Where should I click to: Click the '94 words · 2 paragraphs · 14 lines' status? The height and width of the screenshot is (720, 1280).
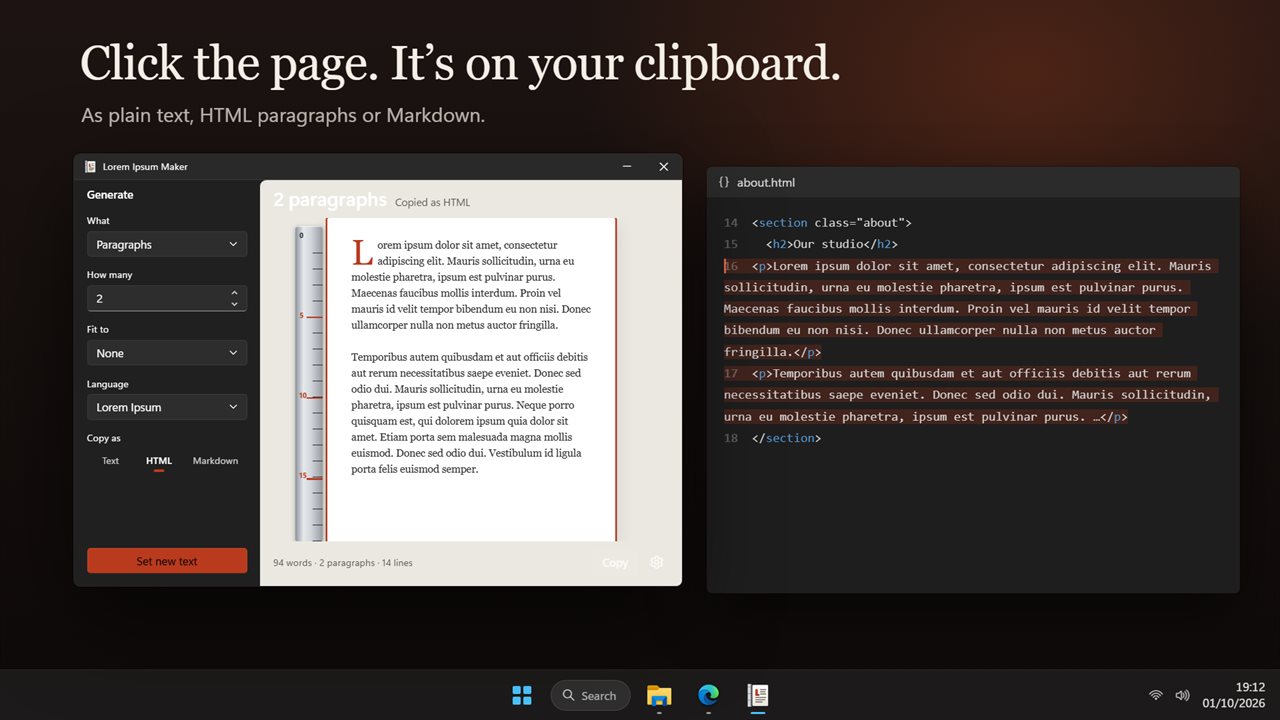pos(343,563)
